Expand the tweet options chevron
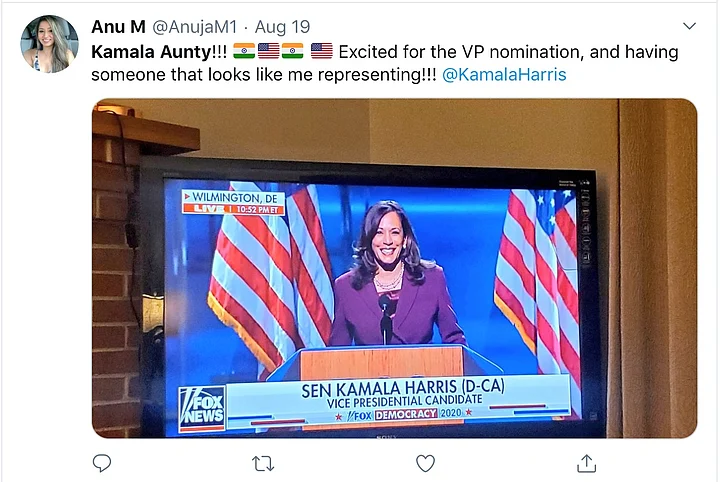Image resolution: width=720 pixels, height=482 pixels. [689, 26]
